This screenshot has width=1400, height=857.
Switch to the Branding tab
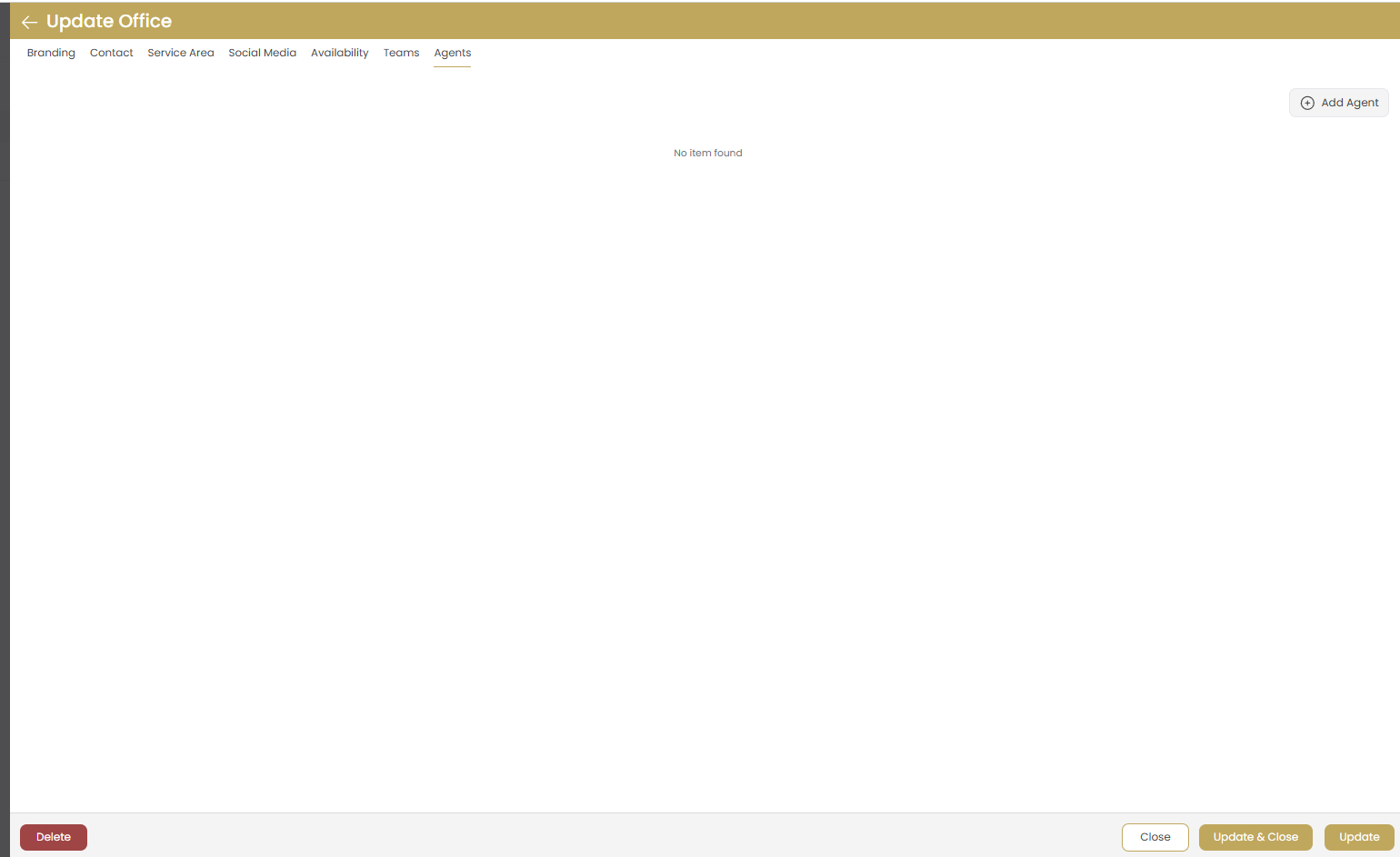pyautogui.click(x=51, y=53)
